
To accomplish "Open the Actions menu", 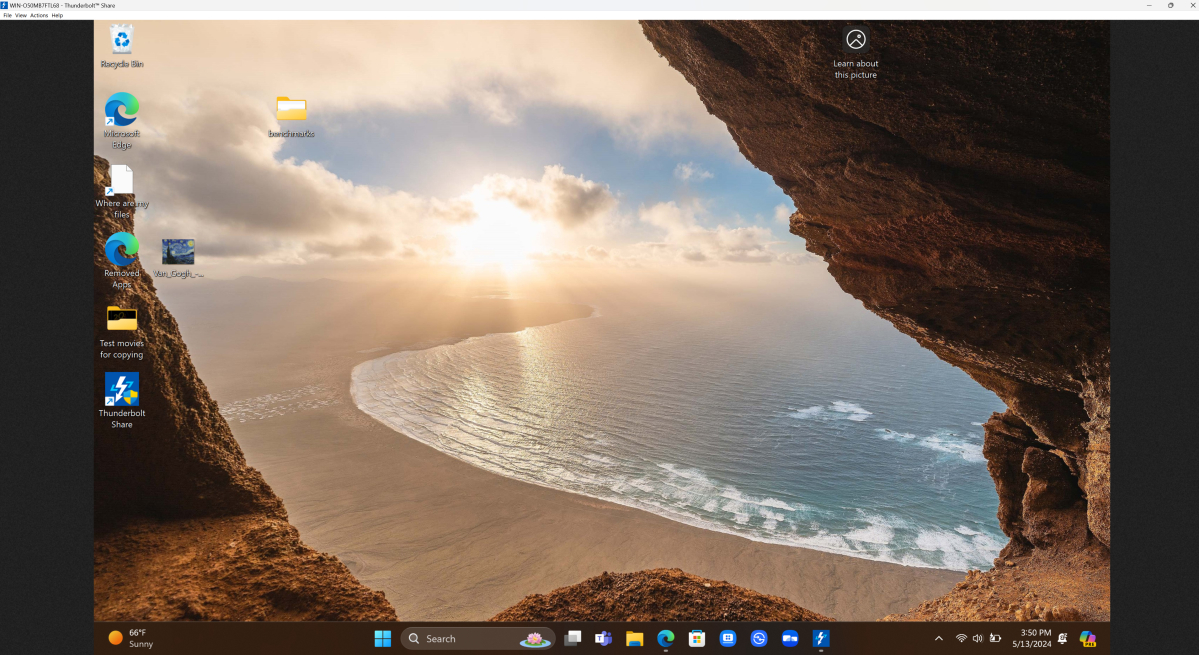I will click(x=39, y=15).
